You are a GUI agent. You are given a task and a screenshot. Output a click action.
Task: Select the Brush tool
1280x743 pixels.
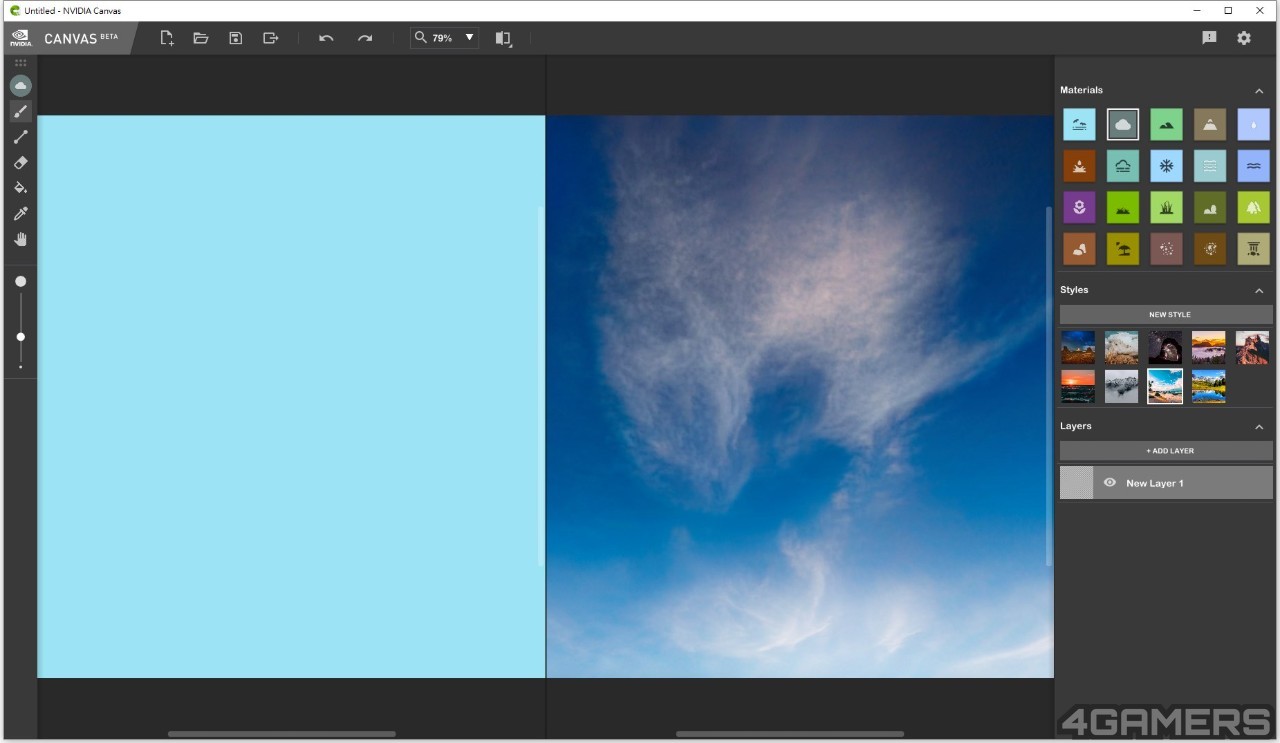[20, 111]
